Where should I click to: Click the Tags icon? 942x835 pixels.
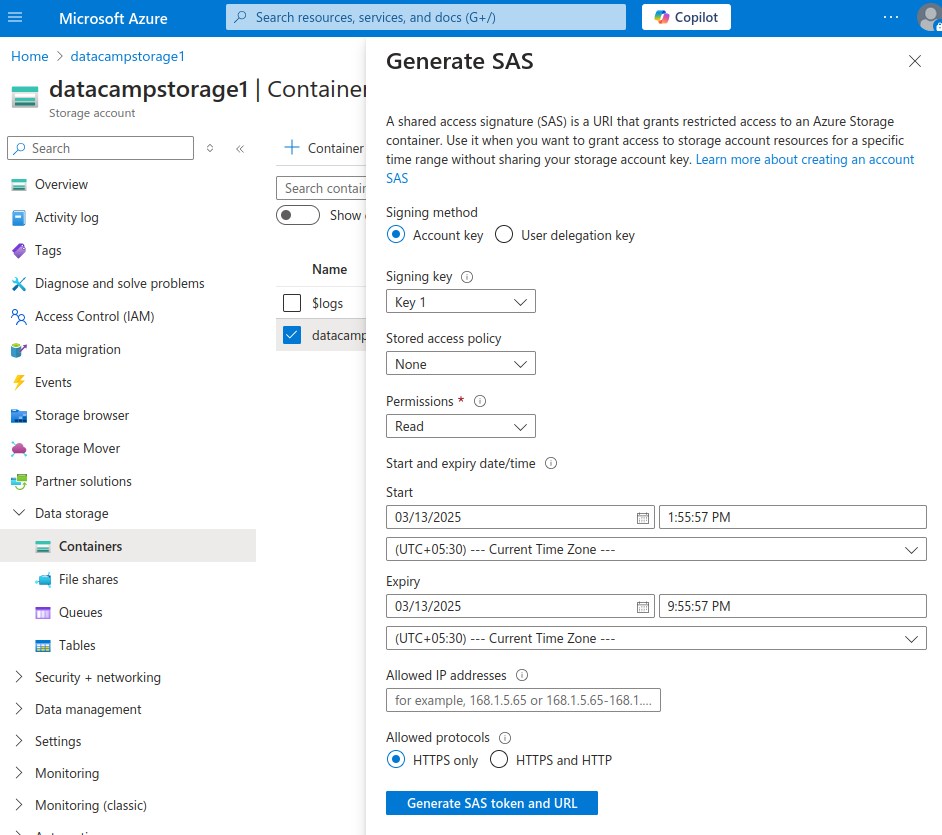[x=19, y=250]
